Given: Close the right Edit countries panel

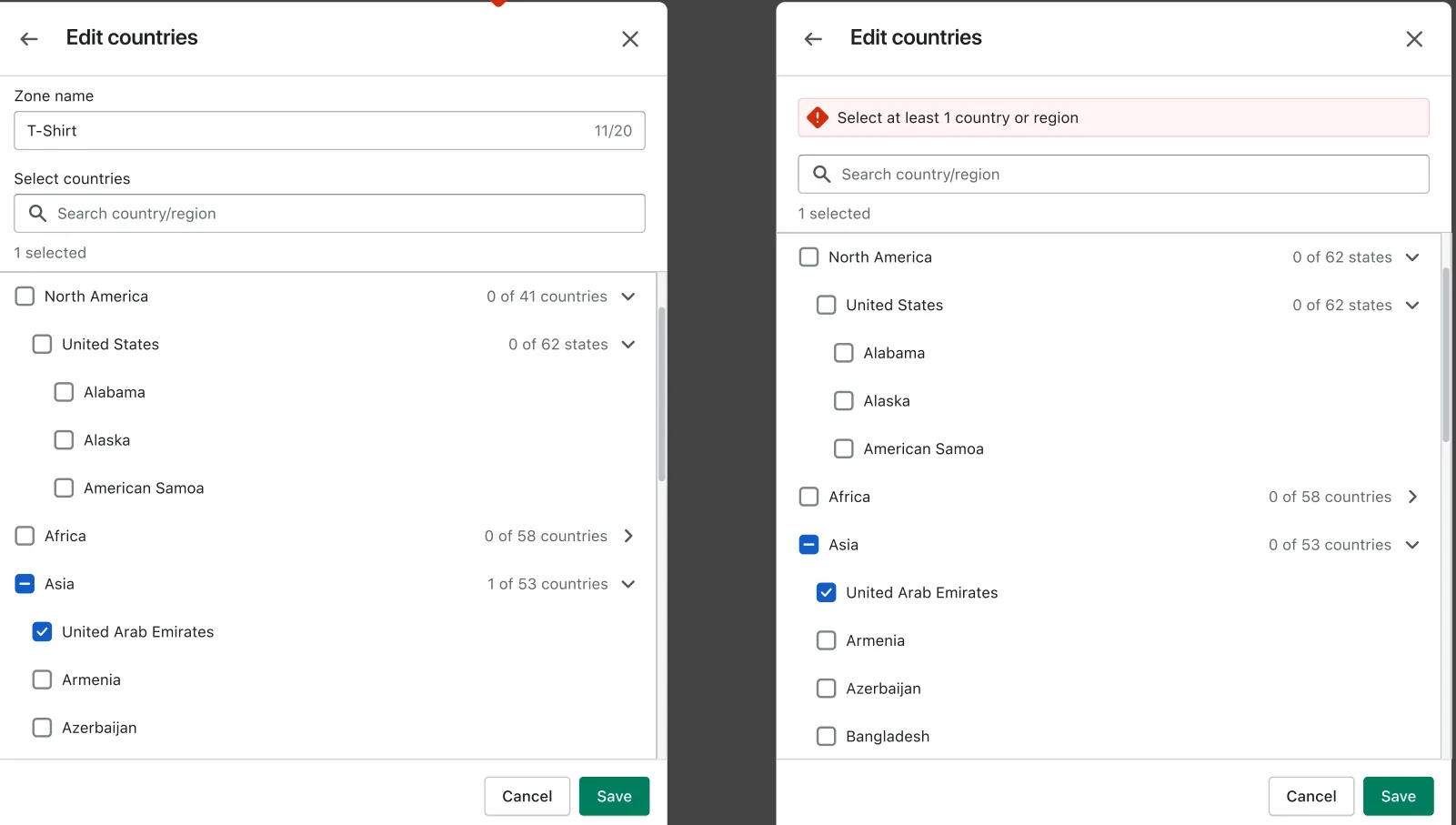Looking at the screenshot, I should point(1414,39).
